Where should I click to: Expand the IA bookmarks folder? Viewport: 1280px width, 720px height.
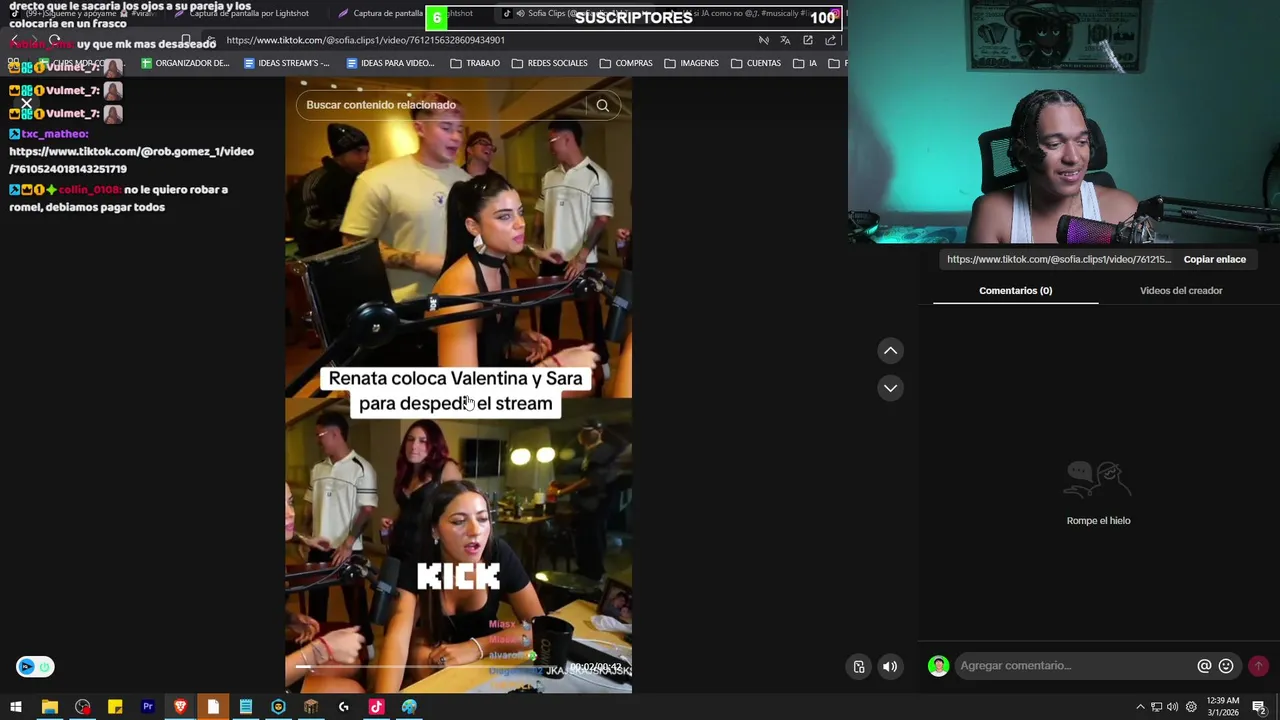pos(806,63)
